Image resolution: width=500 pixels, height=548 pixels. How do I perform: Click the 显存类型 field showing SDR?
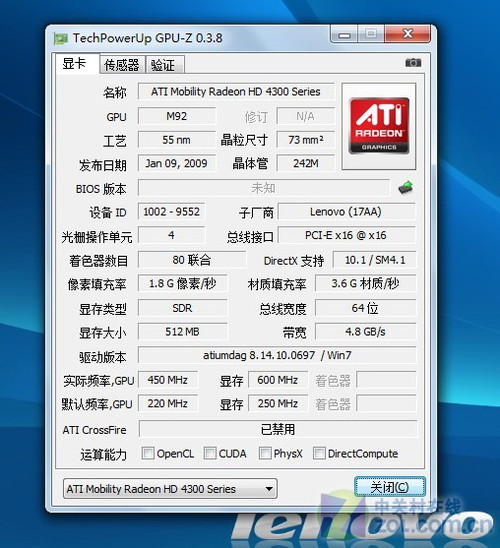click(183, 308)
